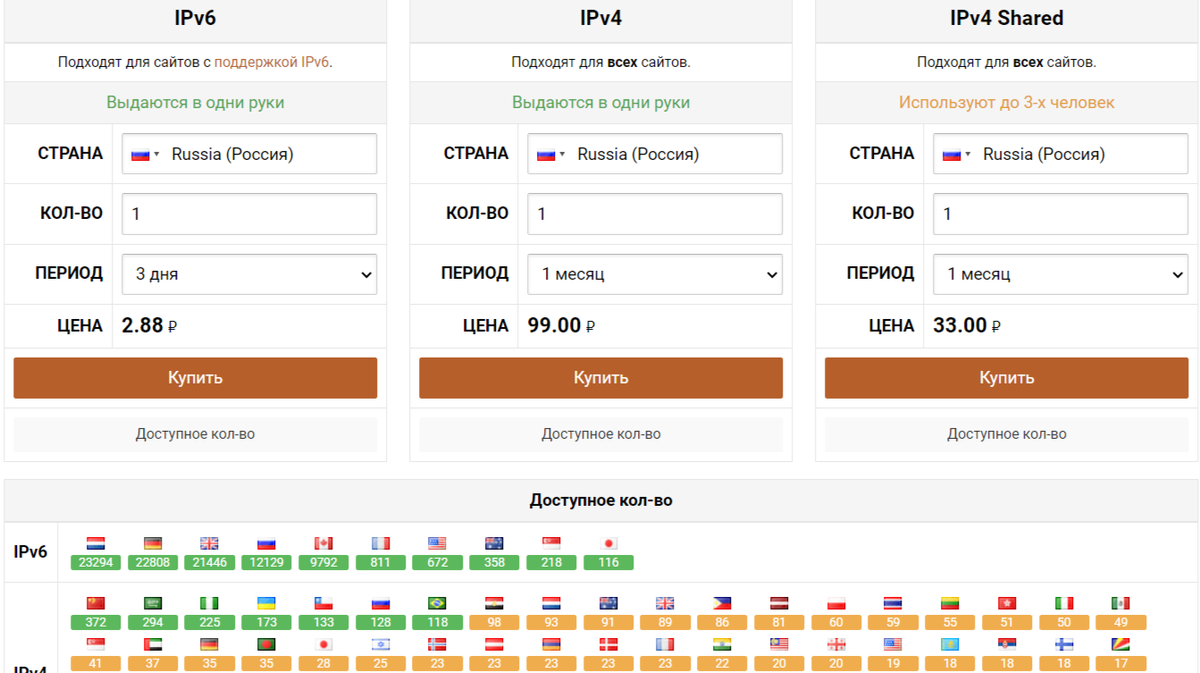Click Доступное кол-во button in IPv4 Shared card
The height and width of the screenshot is (673, 1200).
pyautogui.click(x=1007, y=434)
